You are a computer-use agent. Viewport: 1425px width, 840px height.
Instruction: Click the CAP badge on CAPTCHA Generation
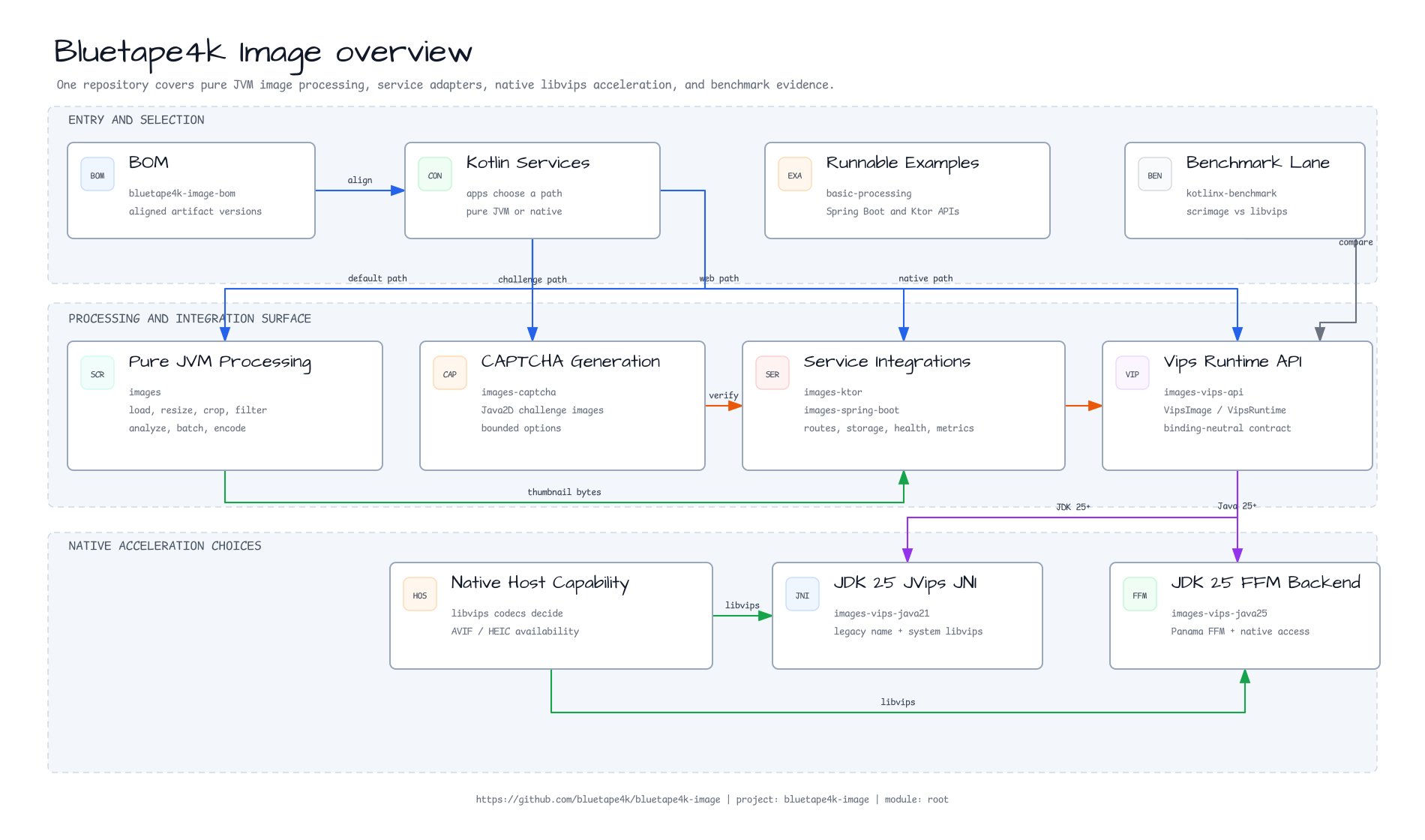pyautogui.click(x=450, y=373)
